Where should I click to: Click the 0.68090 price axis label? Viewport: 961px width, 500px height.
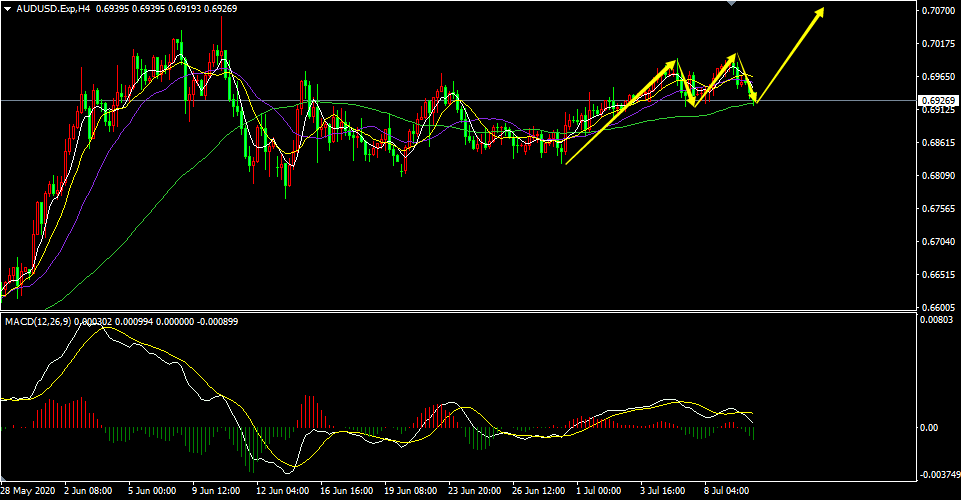938,176
